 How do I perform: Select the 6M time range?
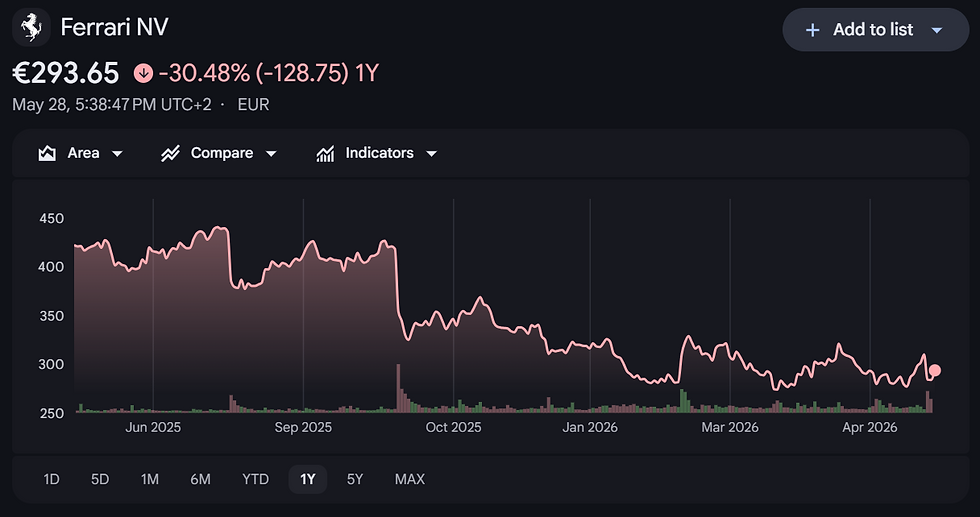200,479
